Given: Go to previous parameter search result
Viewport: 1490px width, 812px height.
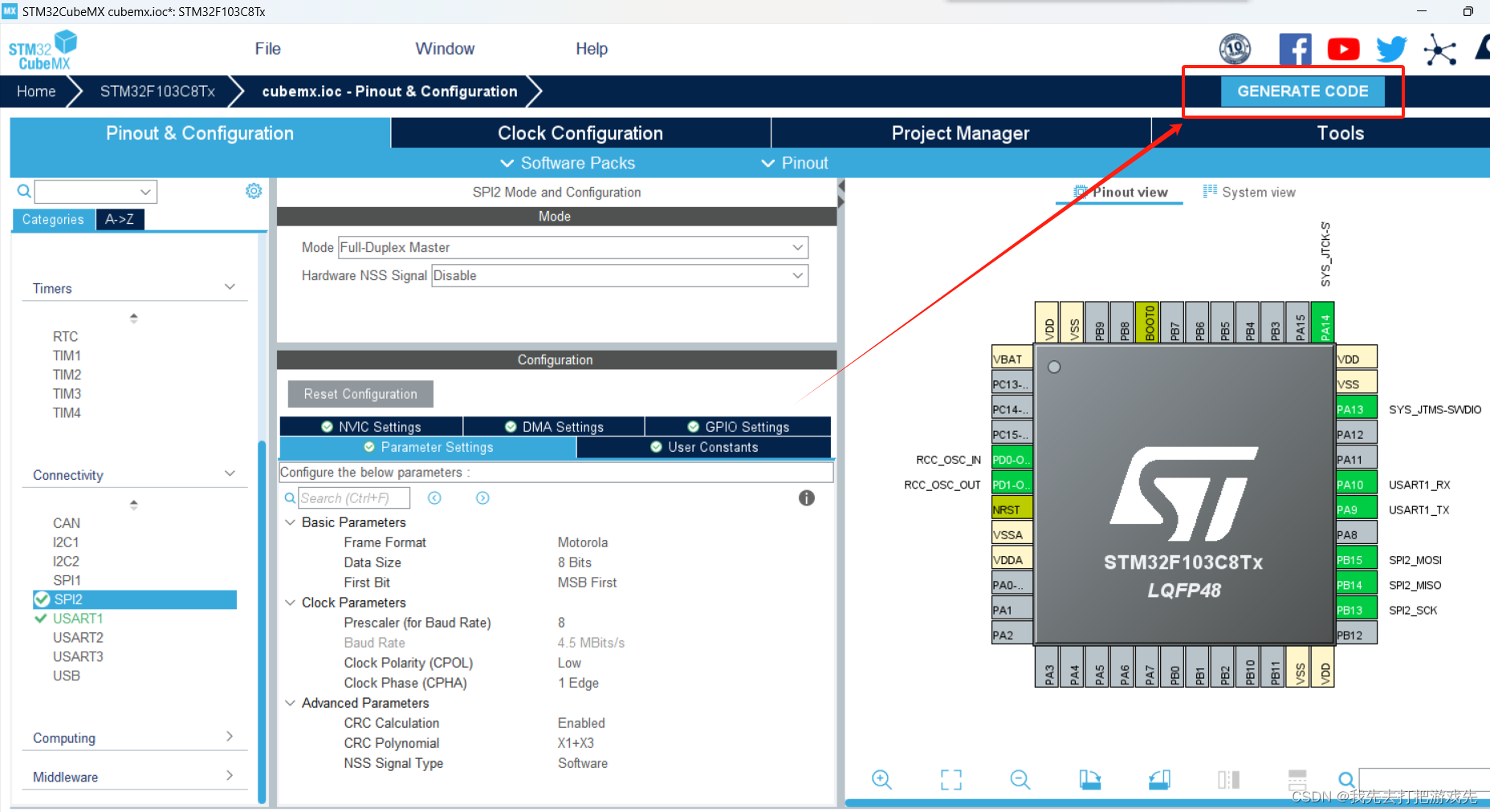Looking at the screenshot, I should tap(434, 498).
